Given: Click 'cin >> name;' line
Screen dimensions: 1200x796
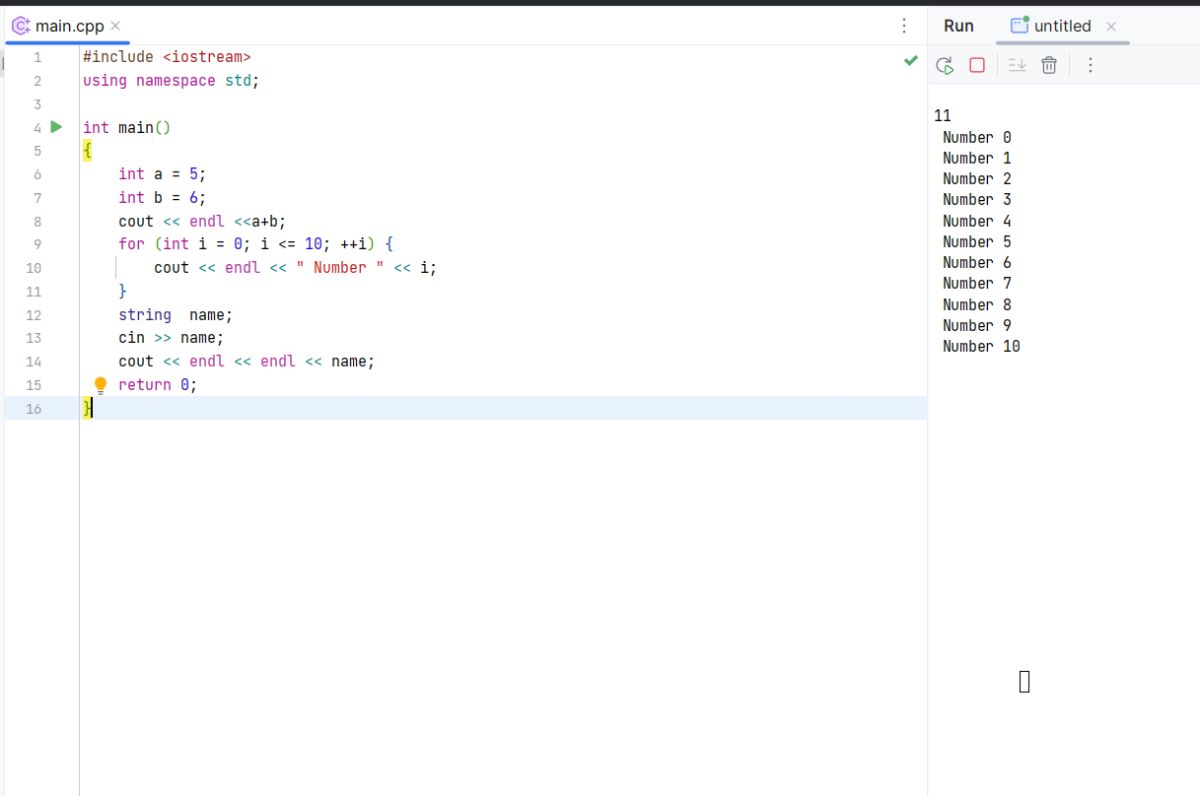Looking at the screenshot, I should pyautogui.click(x=171, y=338).
